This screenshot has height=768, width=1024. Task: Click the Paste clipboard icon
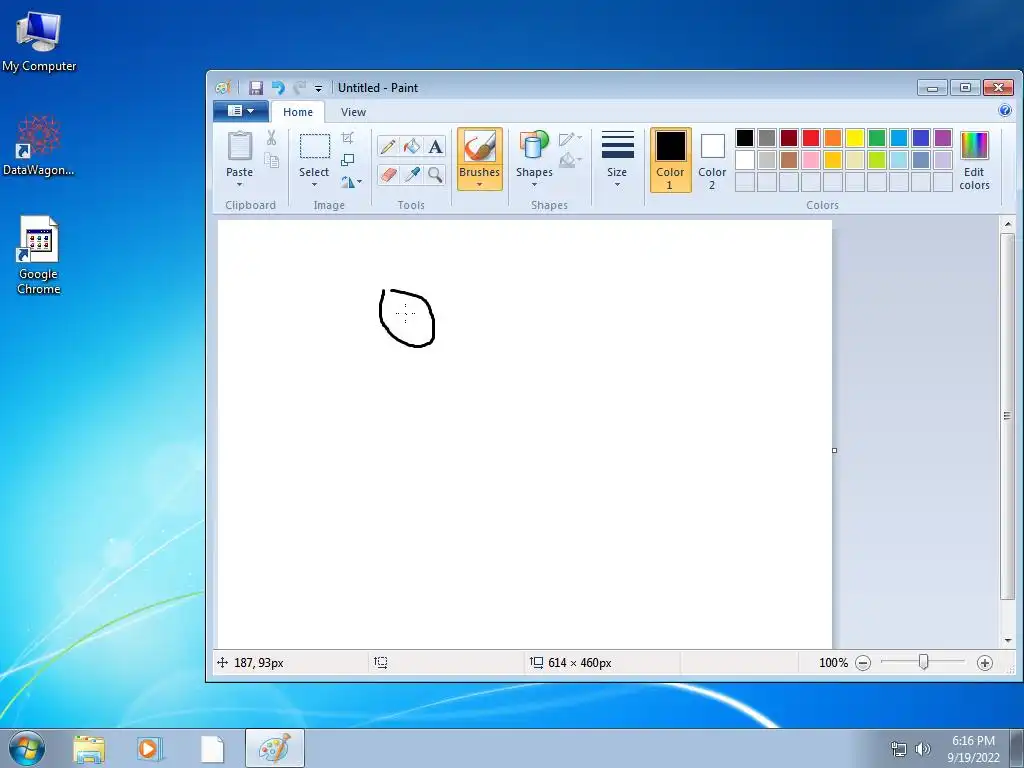pos(240,146)
